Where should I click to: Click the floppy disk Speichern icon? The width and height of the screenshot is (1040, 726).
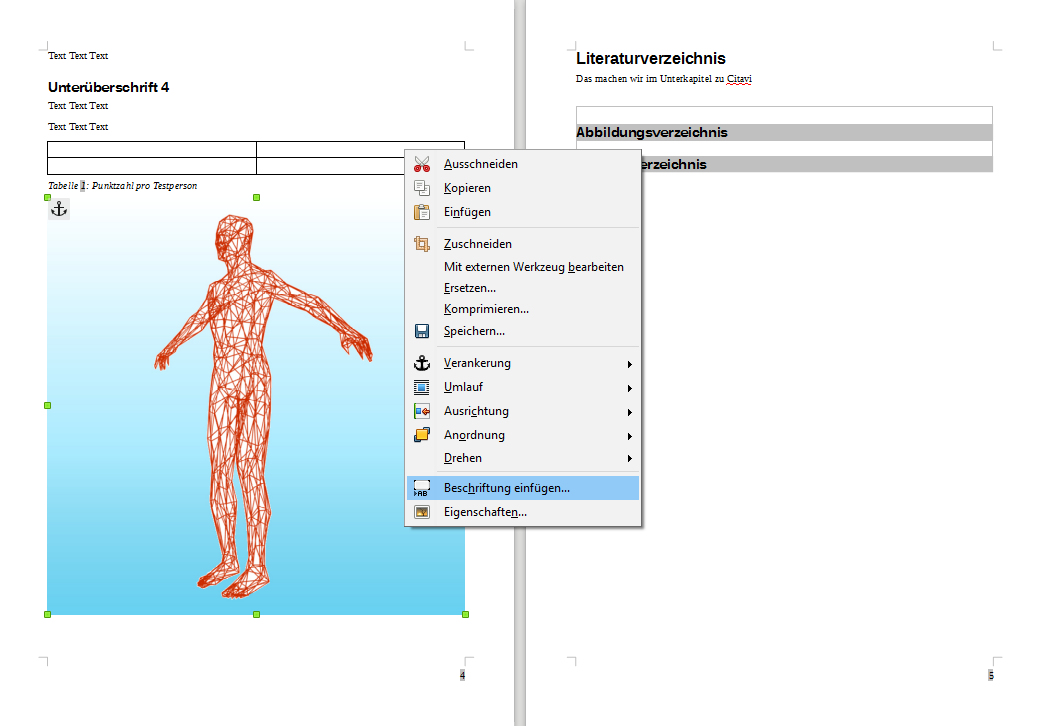click(x=422, y=331)
